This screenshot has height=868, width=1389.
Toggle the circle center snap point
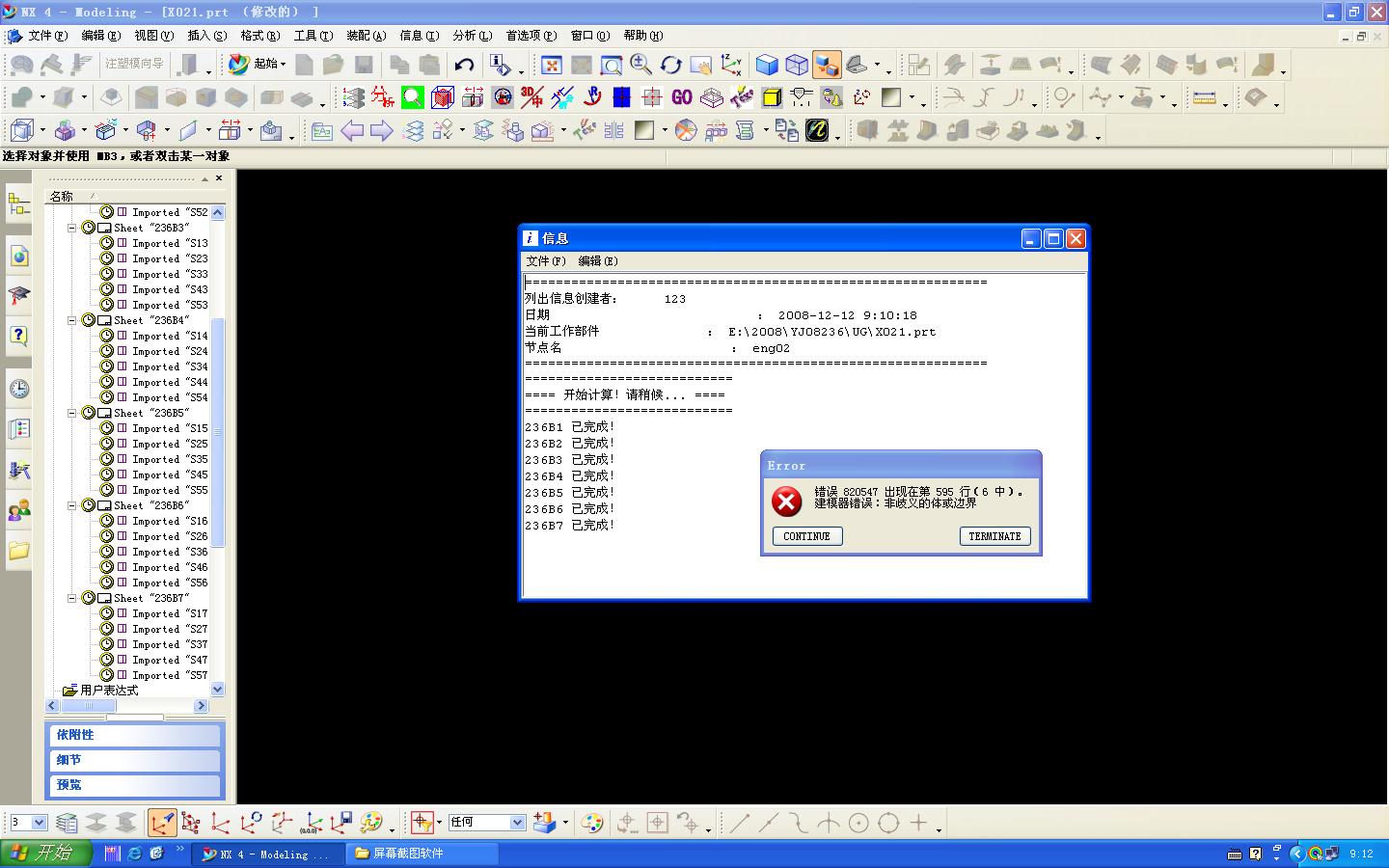(858, 823)
